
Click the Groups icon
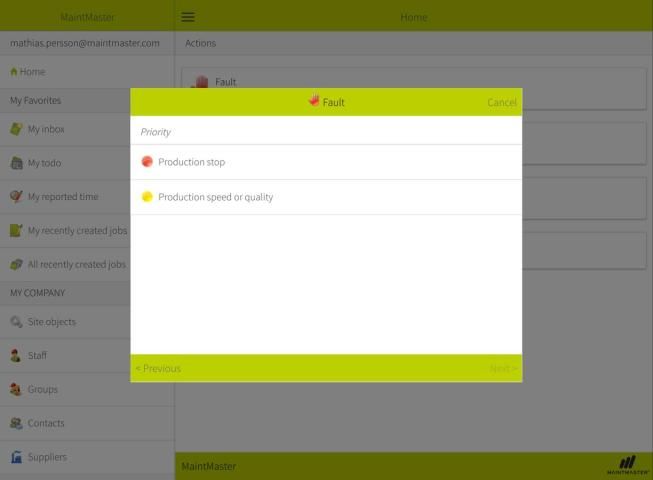pyautogui.click(x=16, y=390)
